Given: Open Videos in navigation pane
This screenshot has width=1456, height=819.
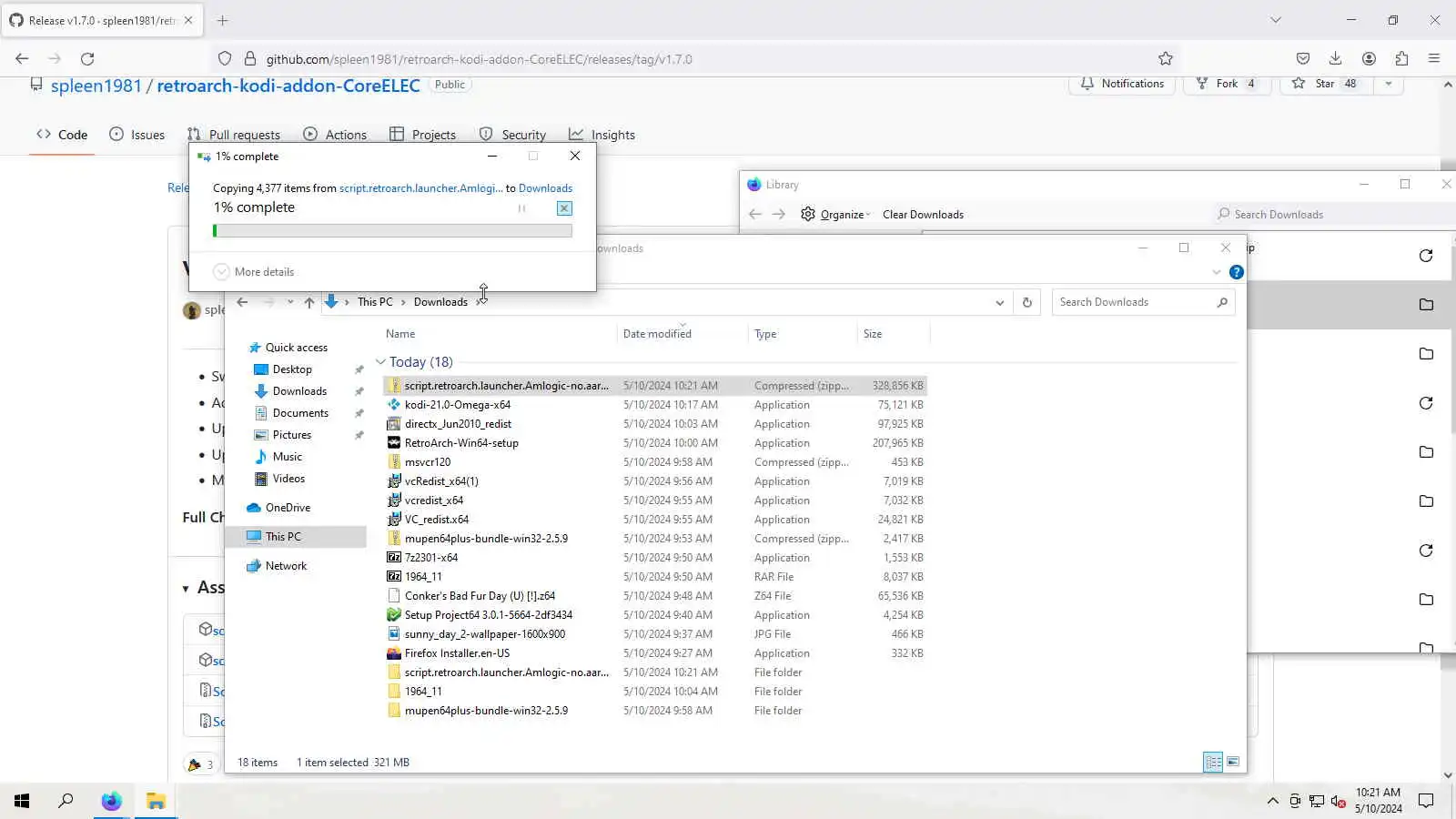Looking at the screenshot, I should click(288, 479).
